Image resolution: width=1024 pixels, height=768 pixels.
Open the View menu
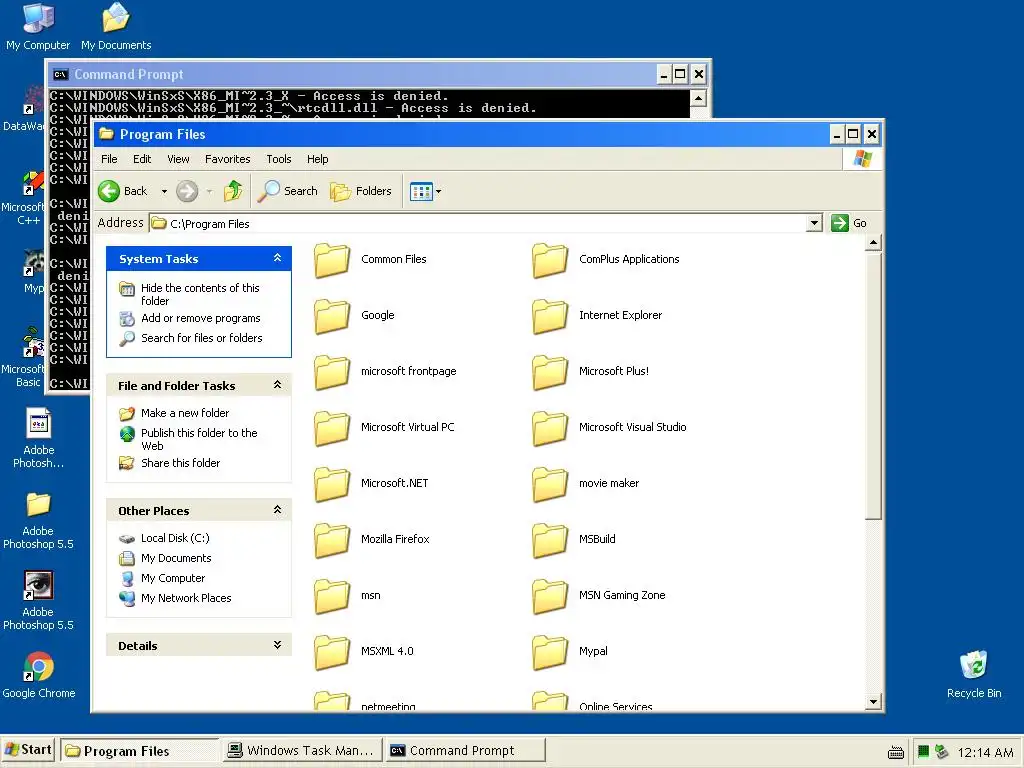coord(178,159)
